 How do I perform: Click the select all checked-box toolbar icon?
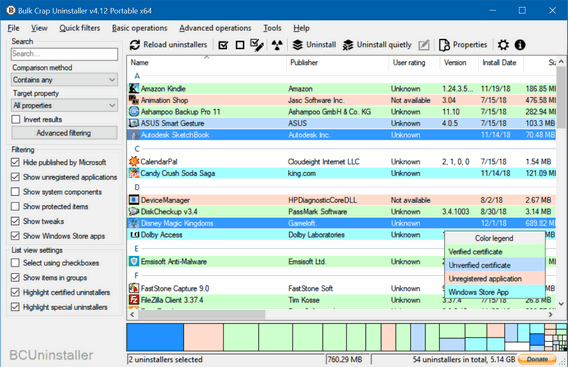tap(224, 45)
